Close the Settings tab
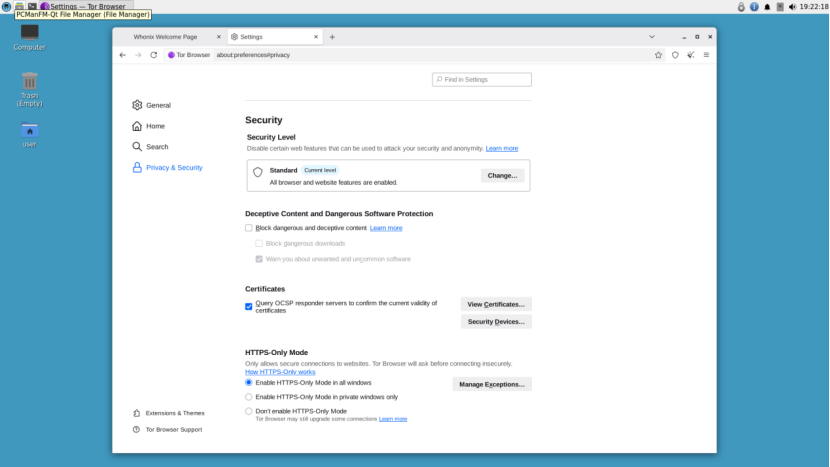Viewport: 830px width, 467px height. tap(316, 37)
